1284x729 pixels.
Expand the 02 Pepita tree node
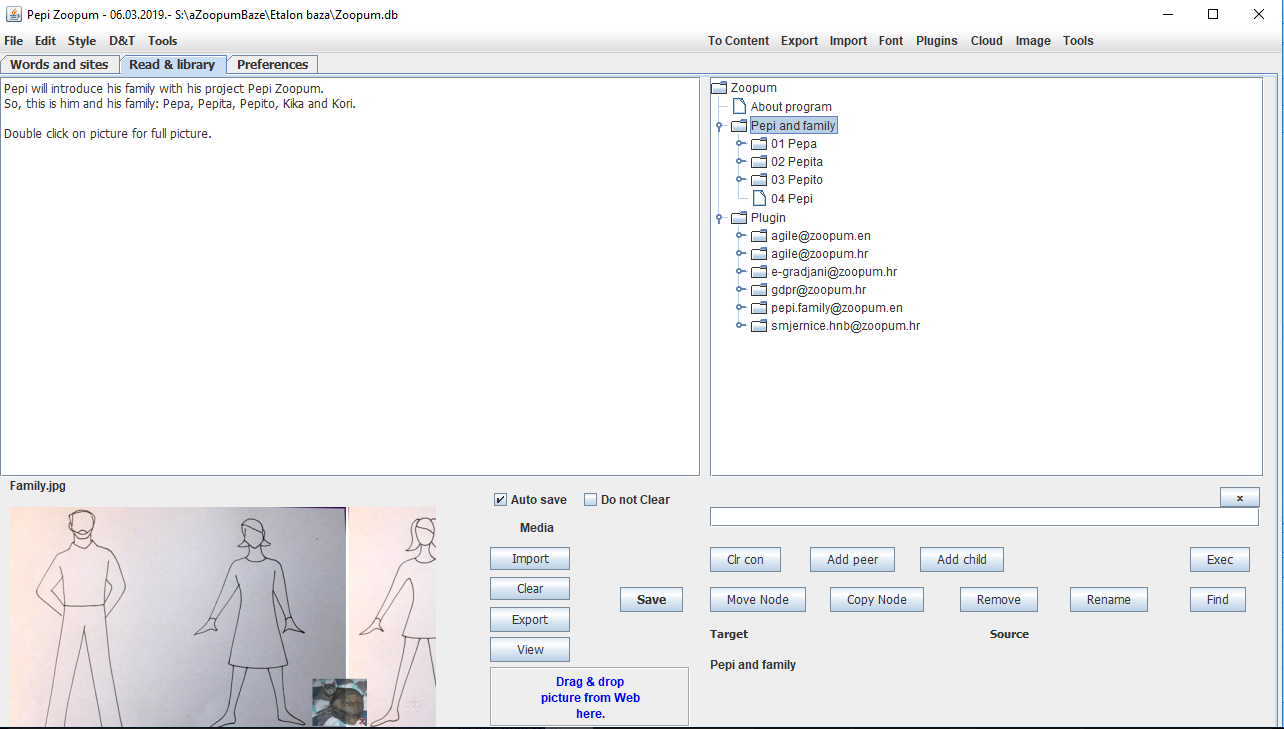coord(740,162)
